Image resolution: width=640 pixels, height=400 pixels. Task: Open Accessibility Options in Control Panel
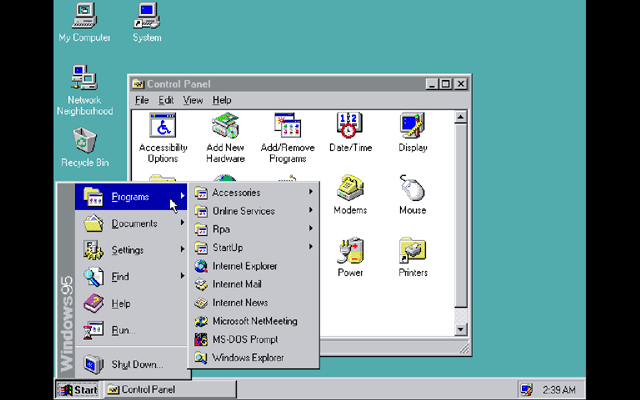163,138
